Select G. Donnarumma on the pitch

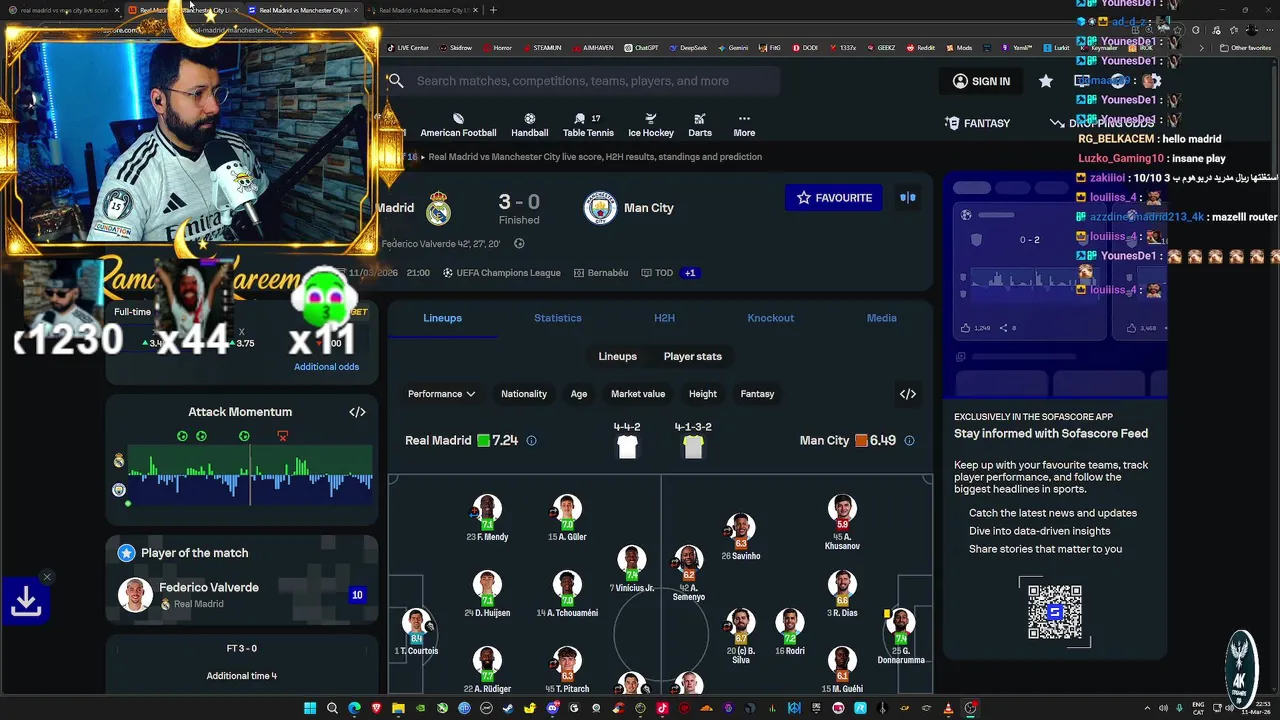[x=900, y=636]
